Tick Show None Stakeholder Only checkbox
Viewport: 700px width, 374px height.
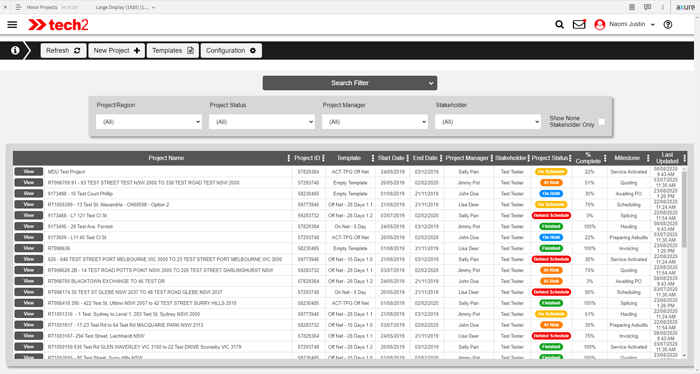coord(602,121)
